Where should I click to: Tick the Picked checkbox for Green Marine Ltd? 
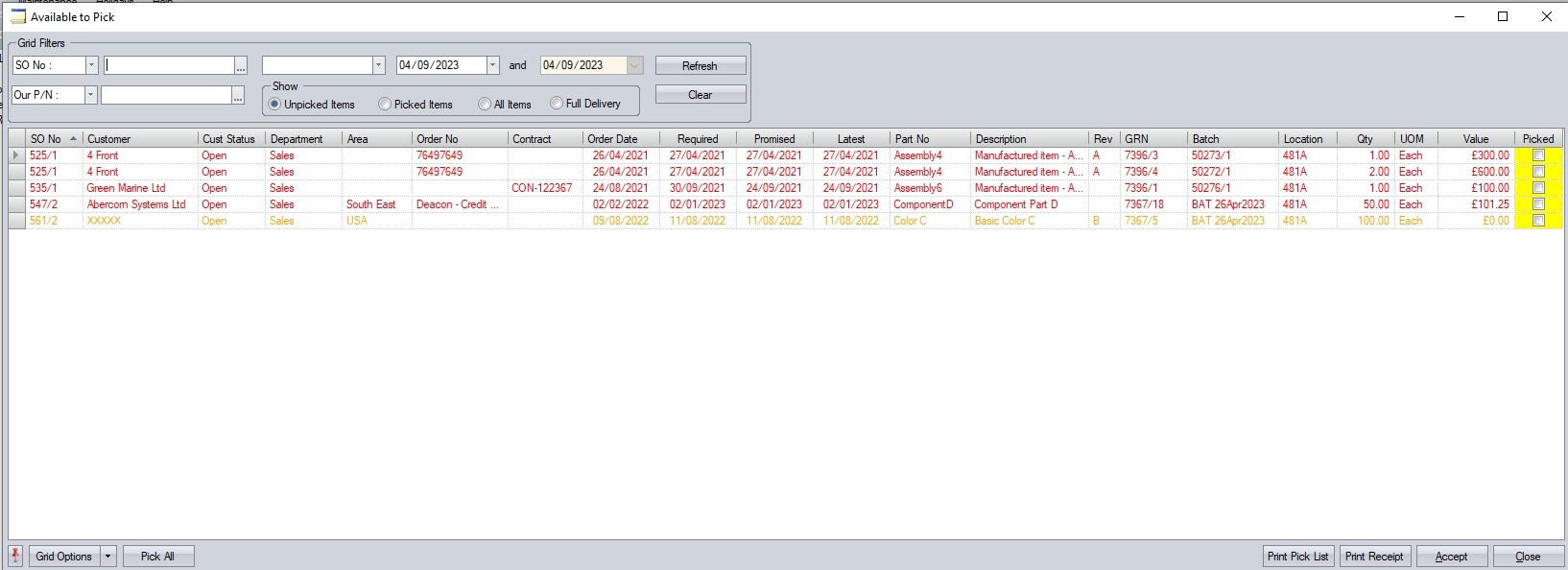tap(1538, 188)
